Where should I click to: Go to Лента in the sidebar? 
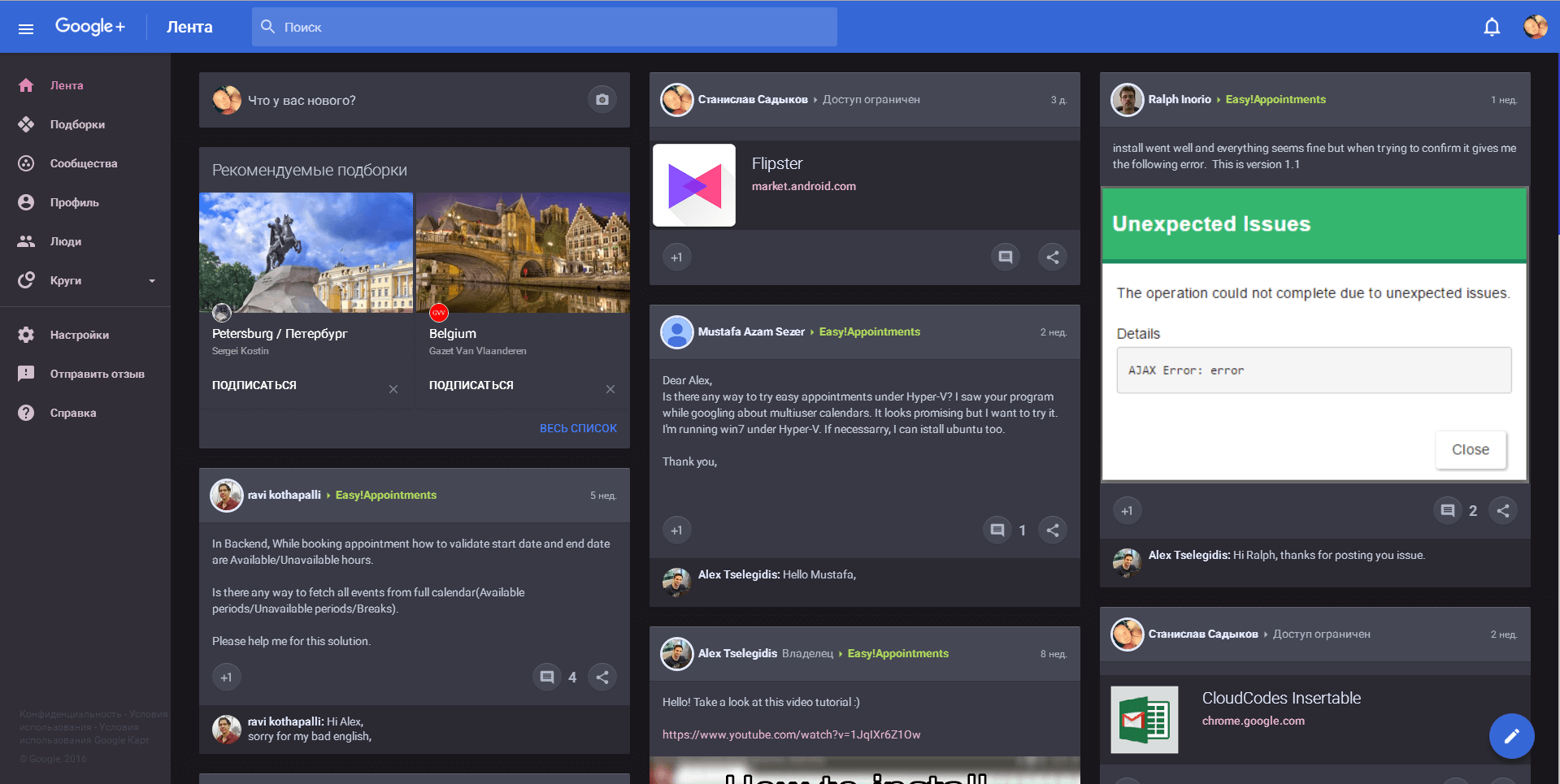click(x=85, y=85)
